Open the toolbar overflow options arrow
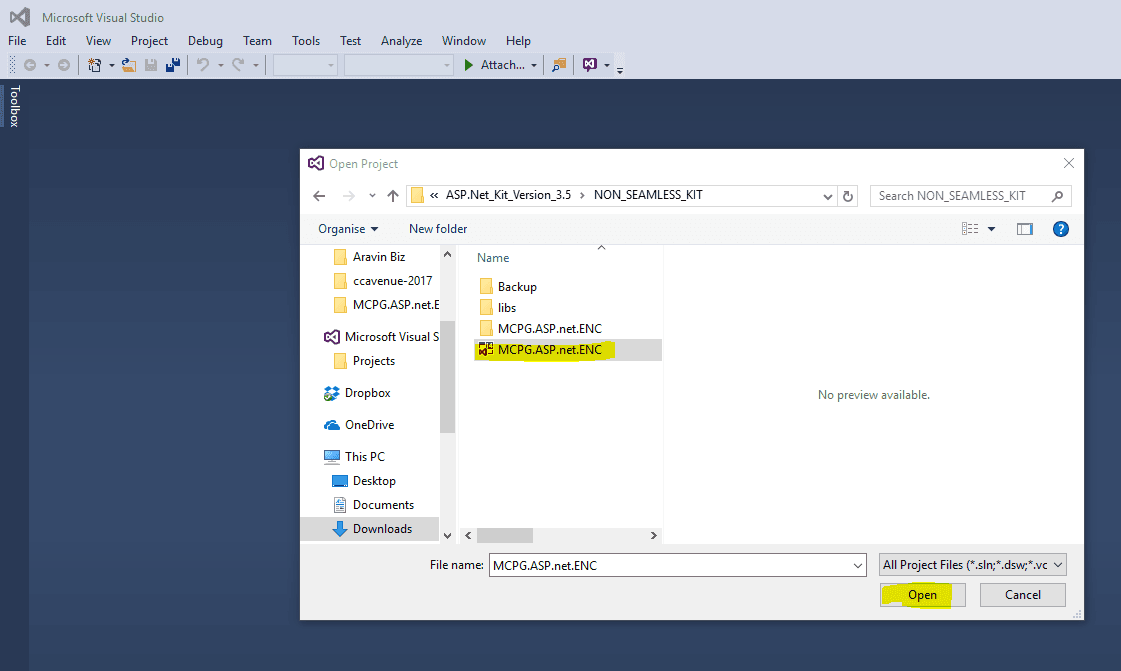The height and width of the screenshot is (671, 1121). [x=620, y=70]
